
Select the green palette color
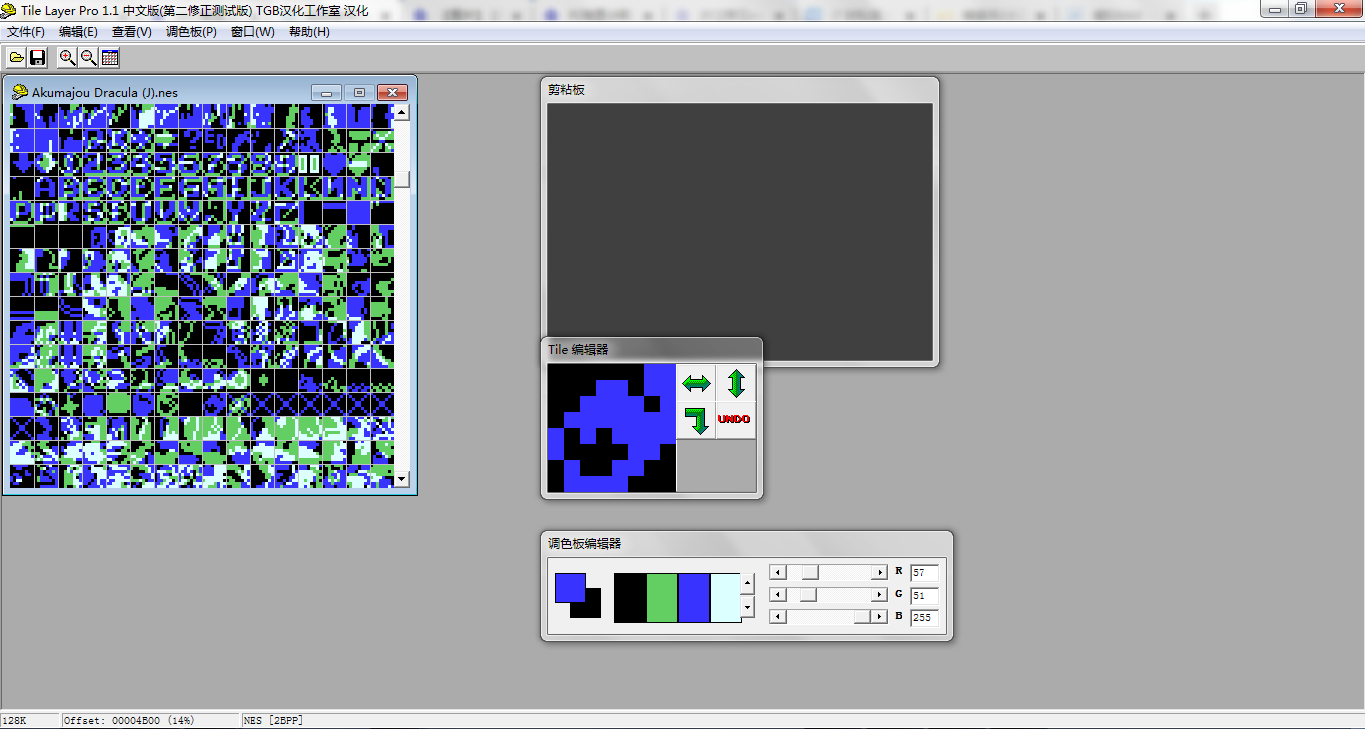click(x=662, y=597)
